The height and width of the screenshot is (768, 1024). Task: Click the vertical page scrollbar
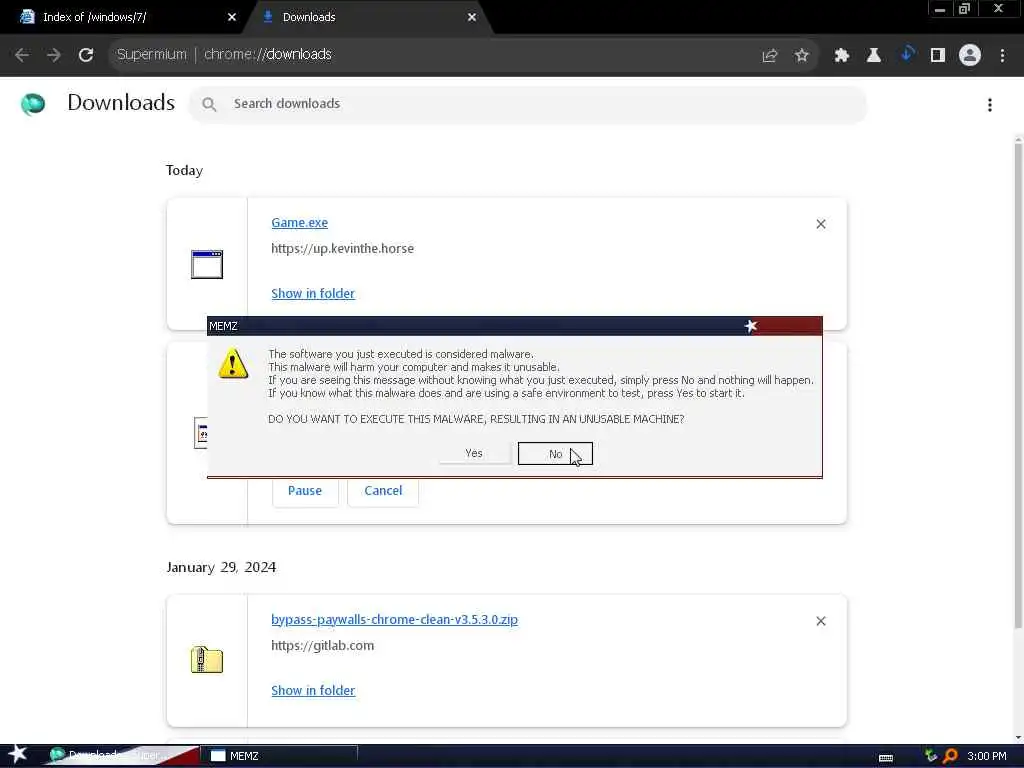click(x=1018, y=385)
